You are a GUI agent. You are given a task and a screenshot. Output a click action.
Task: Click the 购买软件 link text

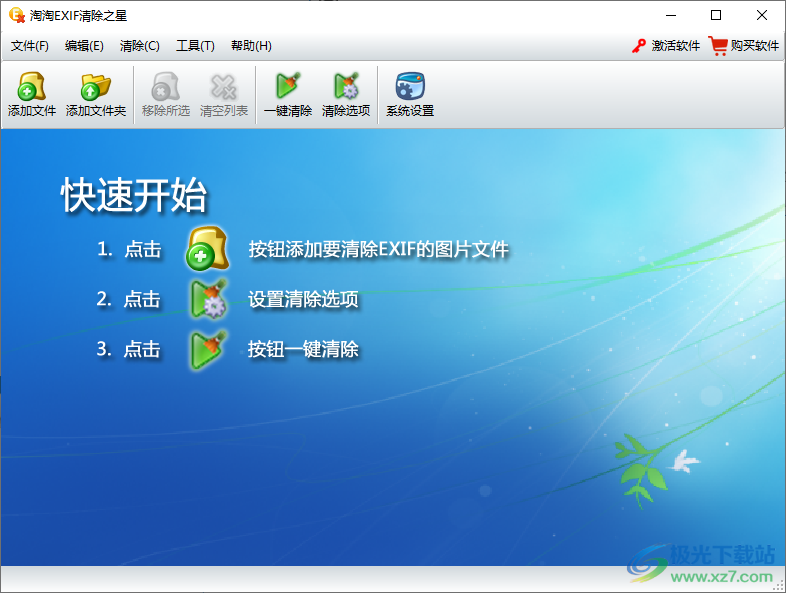754,46
